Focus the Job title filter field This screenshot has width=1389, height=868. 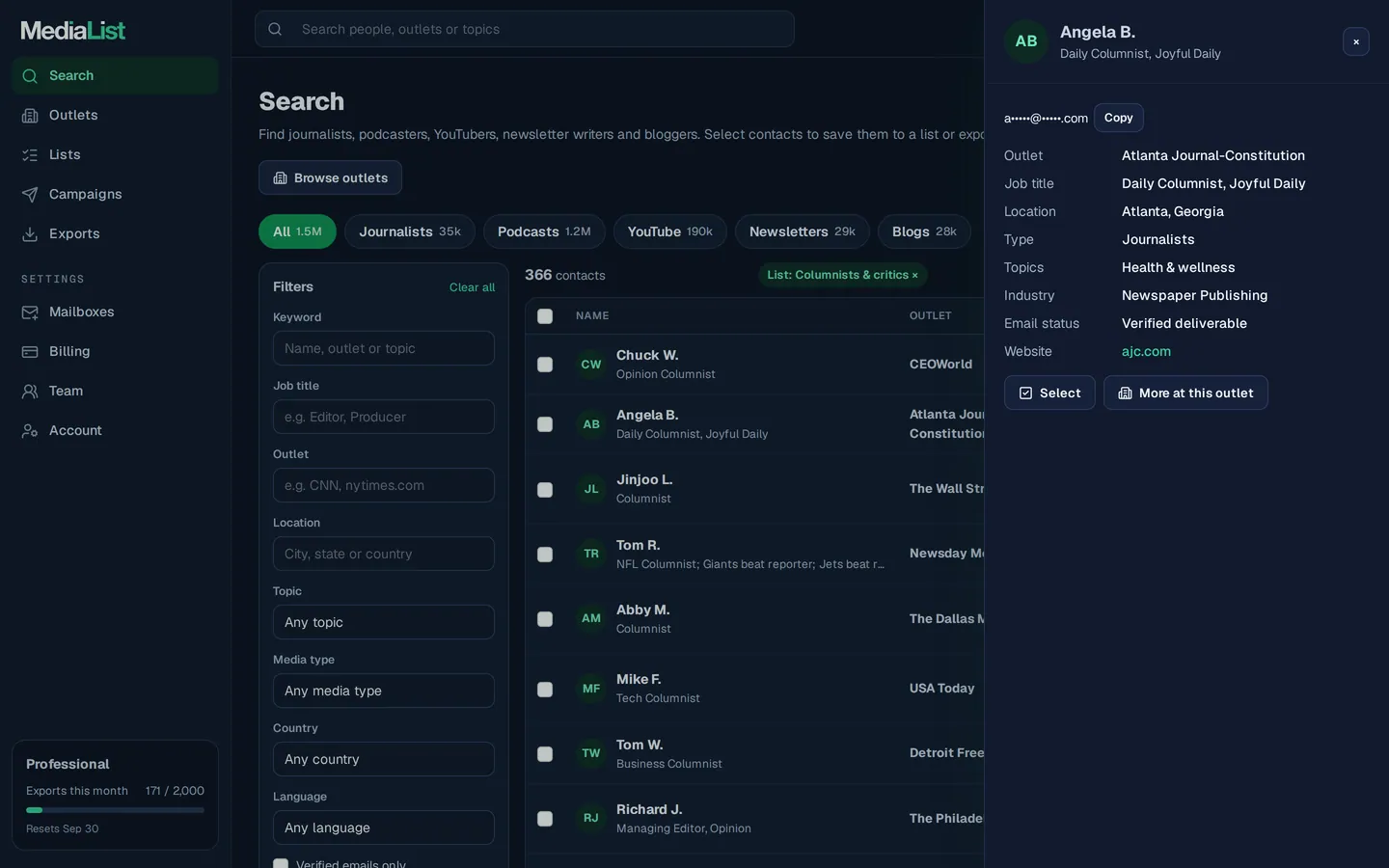(x=384, y=417)
